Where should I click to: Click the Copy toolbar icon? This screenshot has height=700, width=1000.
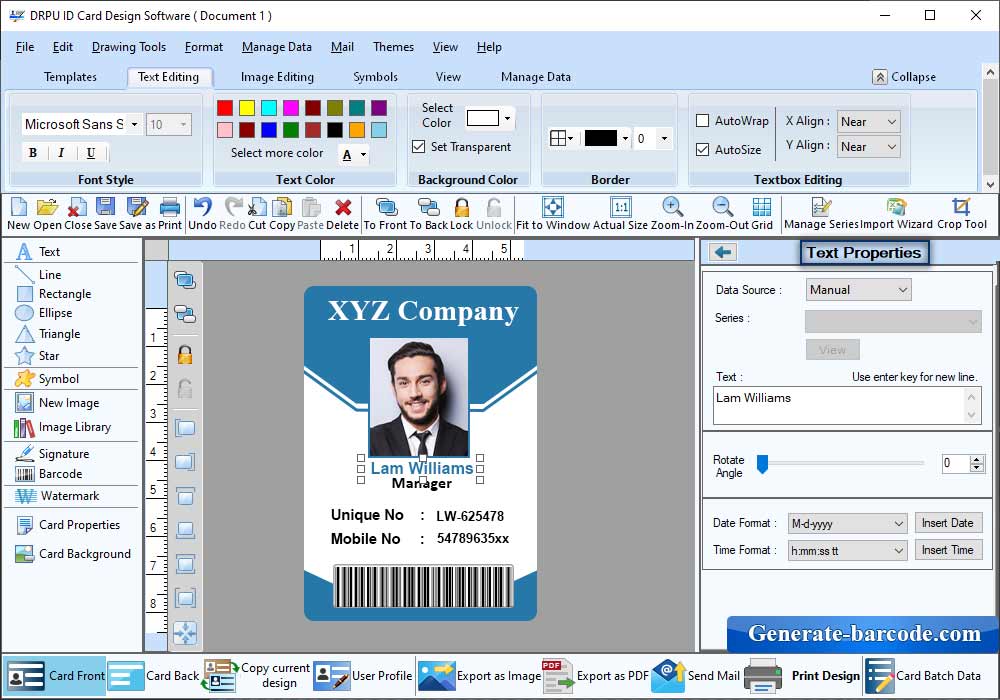click(x=282, y=207)
